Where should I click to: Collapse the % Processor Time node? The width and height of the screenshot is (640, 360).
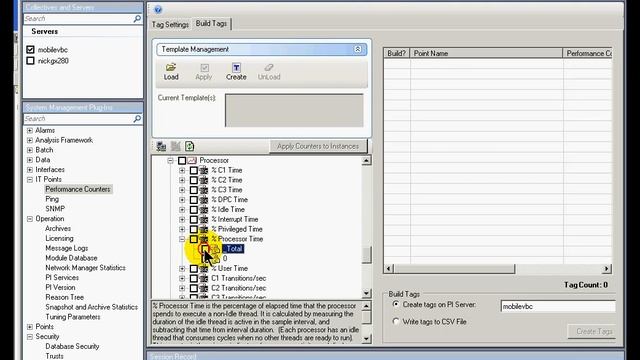[x=182, y=239]
